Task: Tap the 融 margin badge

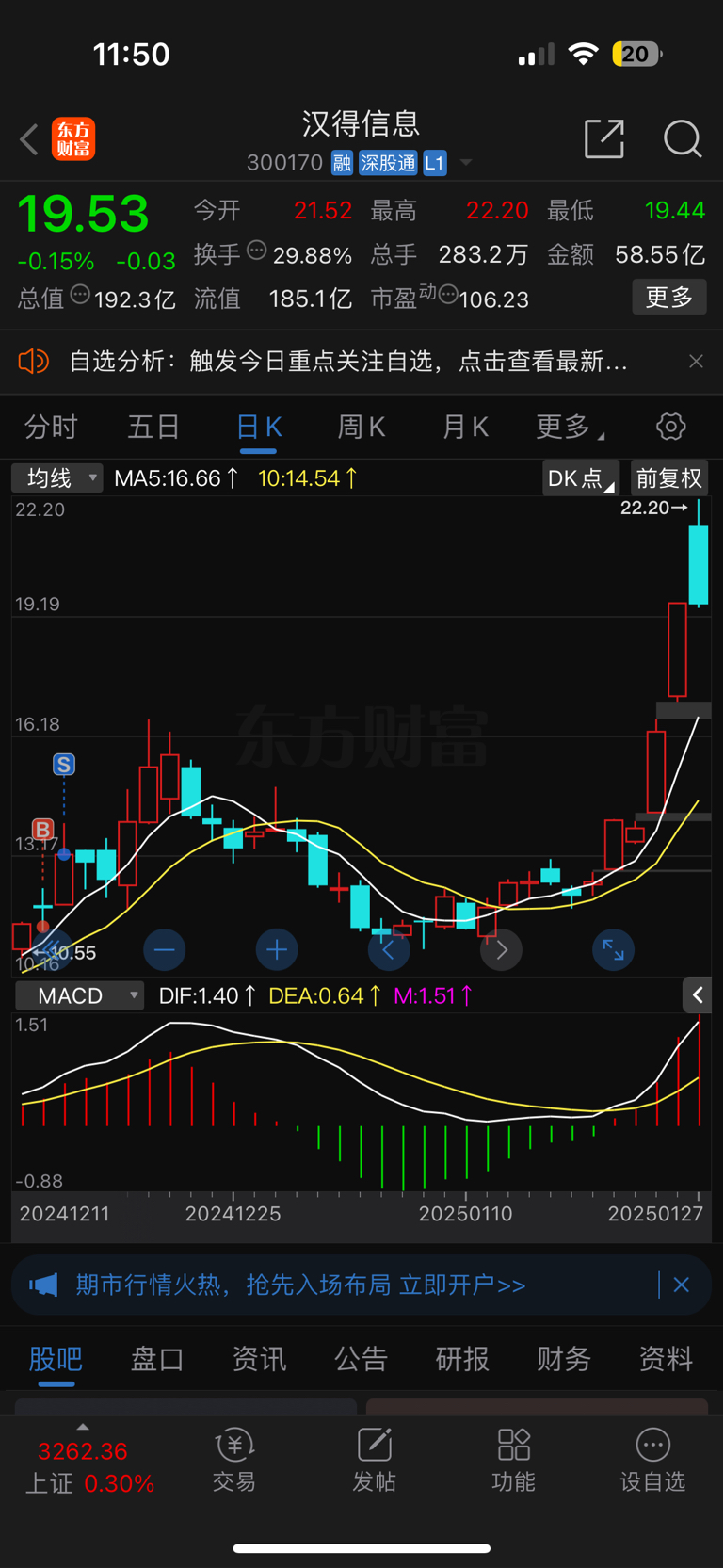Action: [342, 163]
